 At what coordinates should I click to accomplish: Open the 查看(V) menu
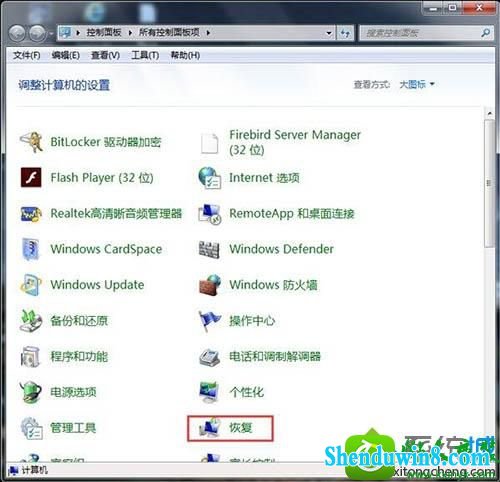105,55
